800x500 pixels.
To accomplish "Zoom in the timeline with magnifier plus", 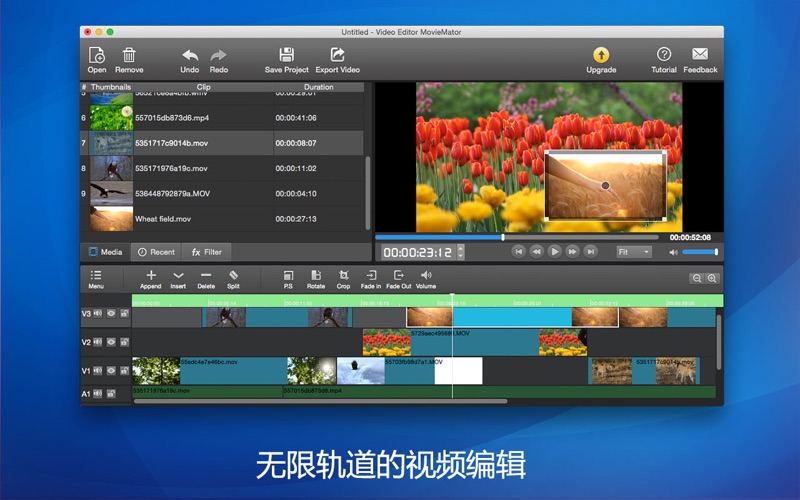I will pyautogui.click(x=711, y=279).
